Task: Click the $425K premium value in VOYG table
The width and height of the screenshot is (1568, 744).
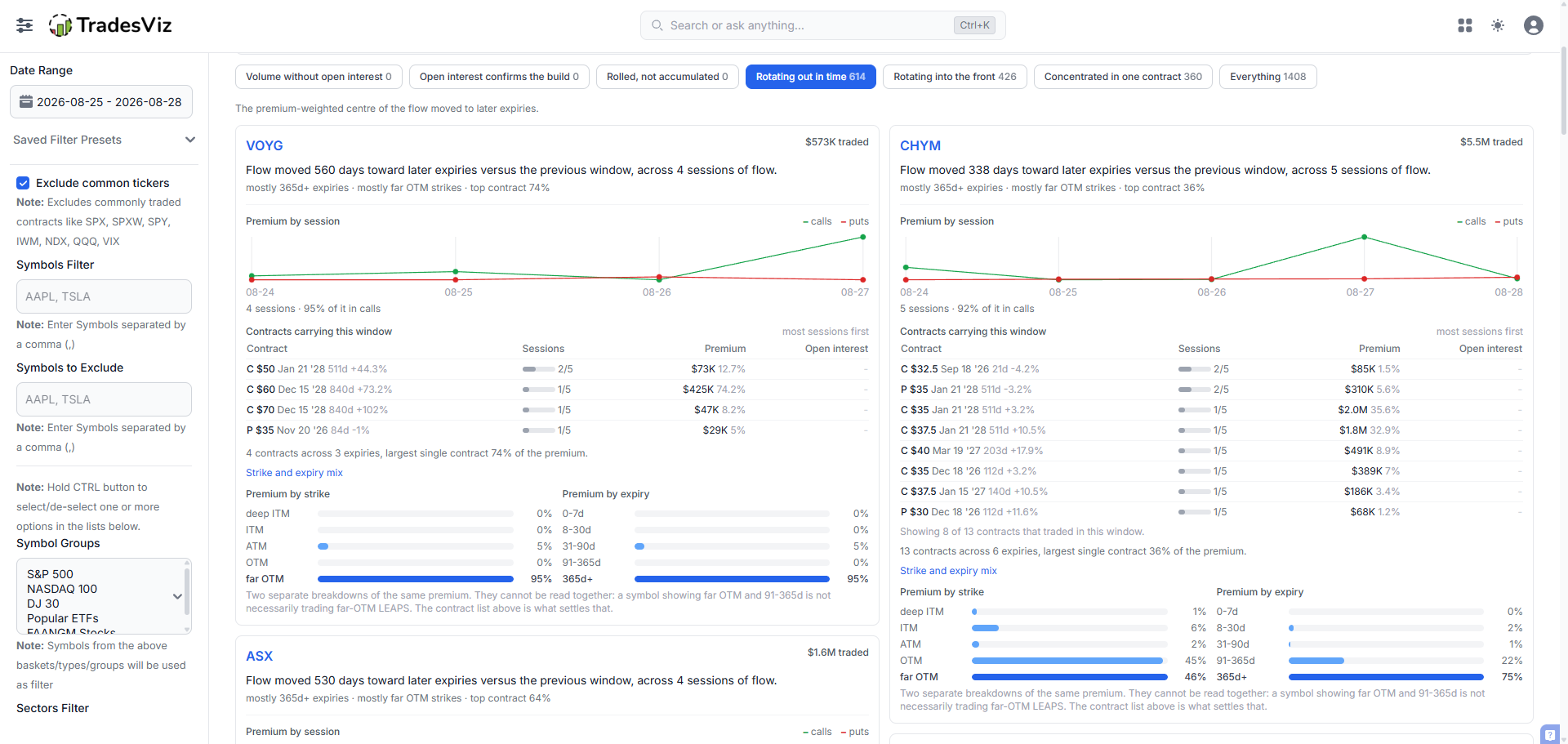Action: tap(698, 390)
